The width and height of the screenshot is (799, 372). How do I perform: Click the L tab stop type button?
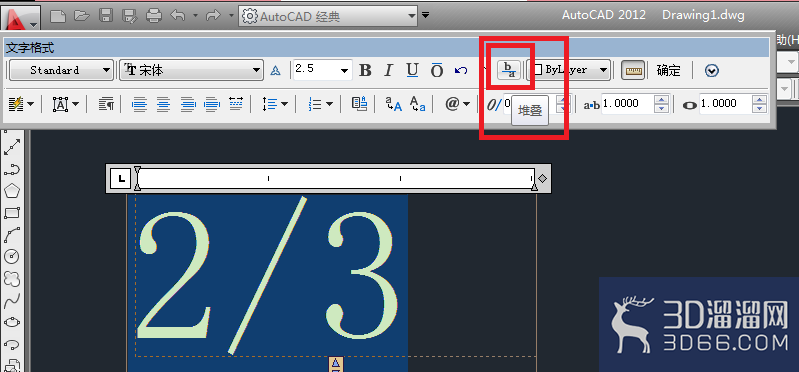point(121,178)
